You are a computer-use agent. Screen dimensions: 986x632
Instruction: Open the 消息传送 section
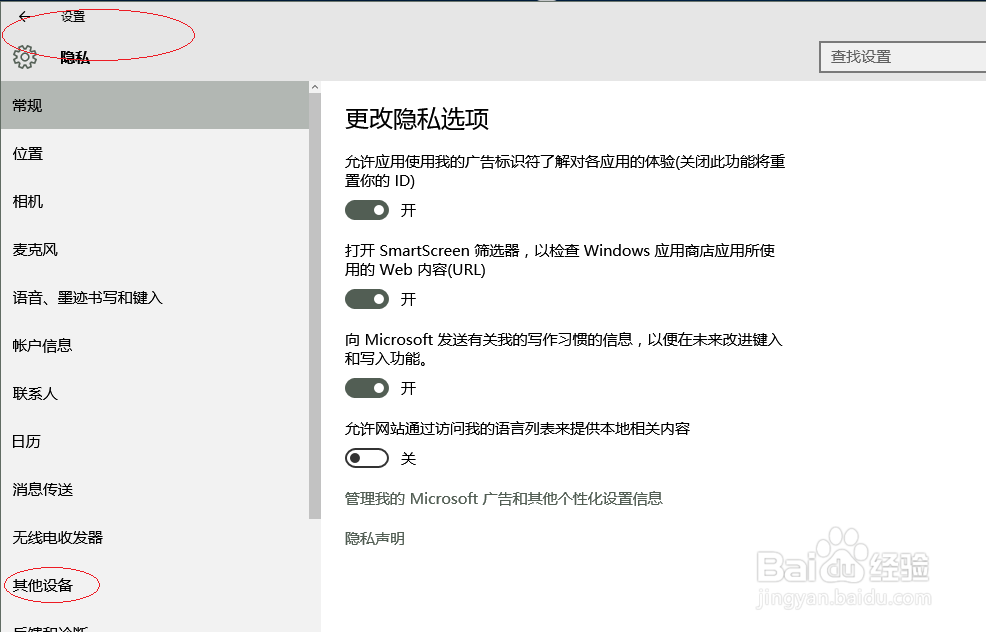(155, 489)
